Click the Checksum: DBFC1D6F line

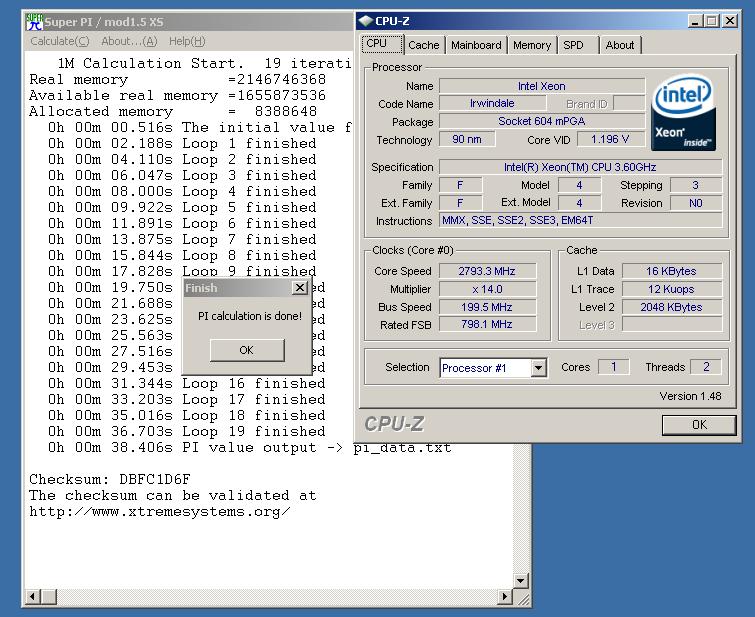[x=110, y=479]
